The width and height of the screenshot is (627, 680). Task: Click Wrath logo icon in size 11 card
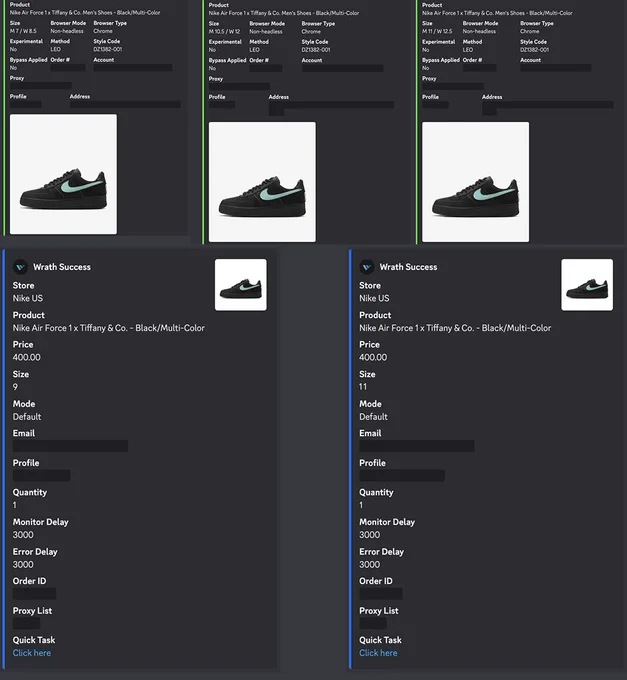tap(366, 267)
